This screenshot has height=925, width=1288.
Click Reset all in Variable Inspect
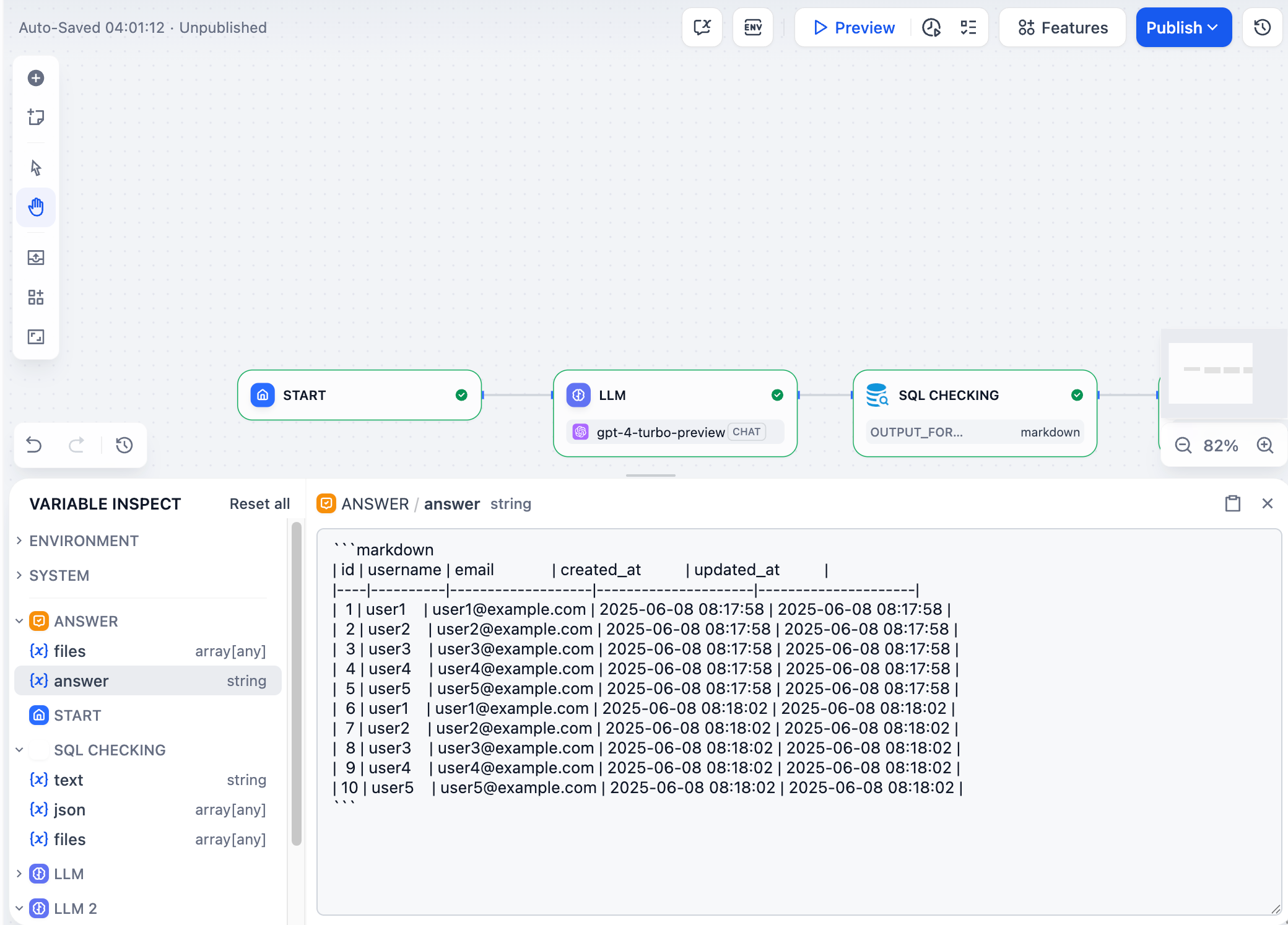(259, 504)
